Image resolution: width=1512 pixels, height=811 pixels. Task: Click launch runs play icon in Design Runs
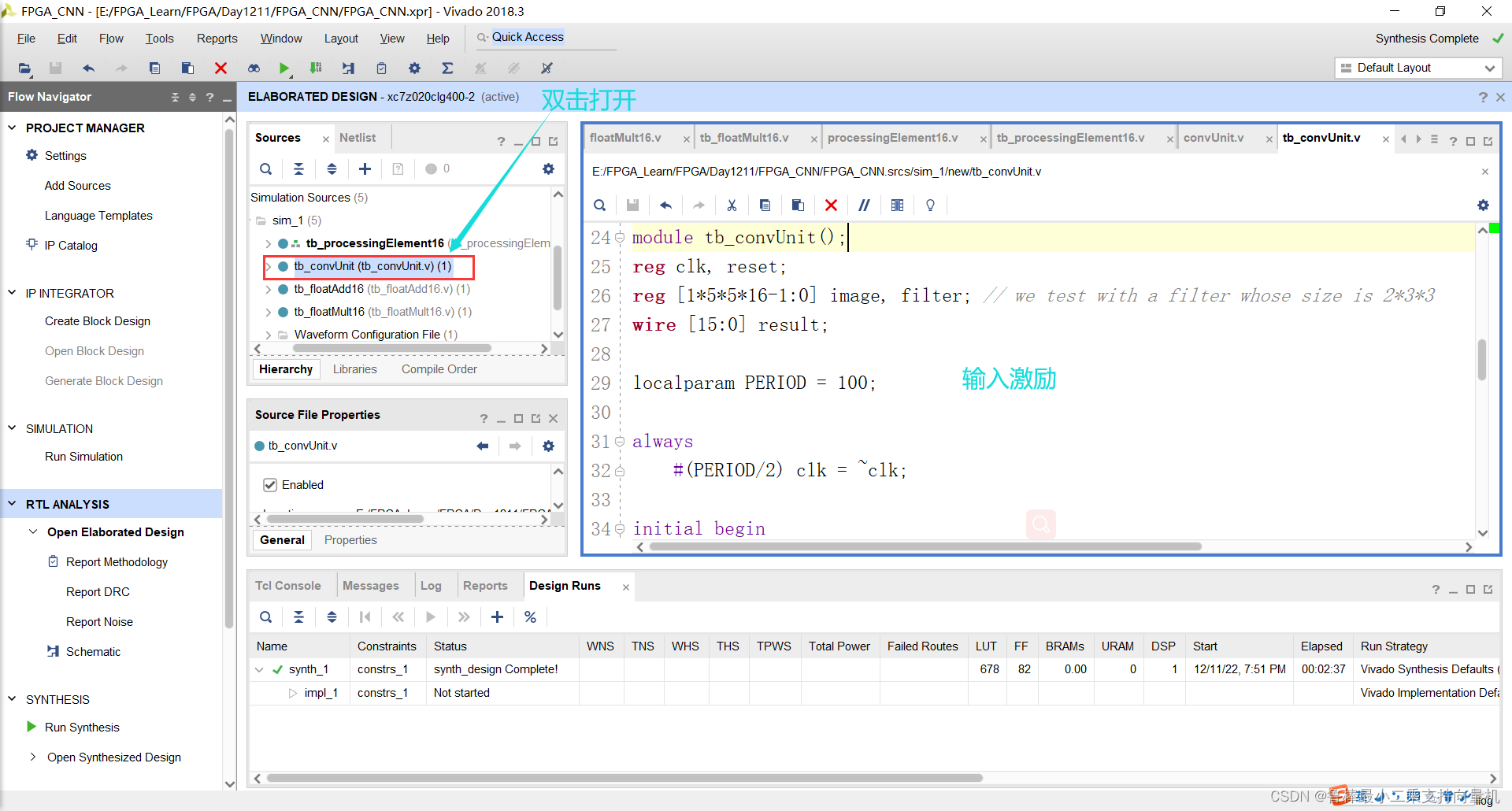431,617
